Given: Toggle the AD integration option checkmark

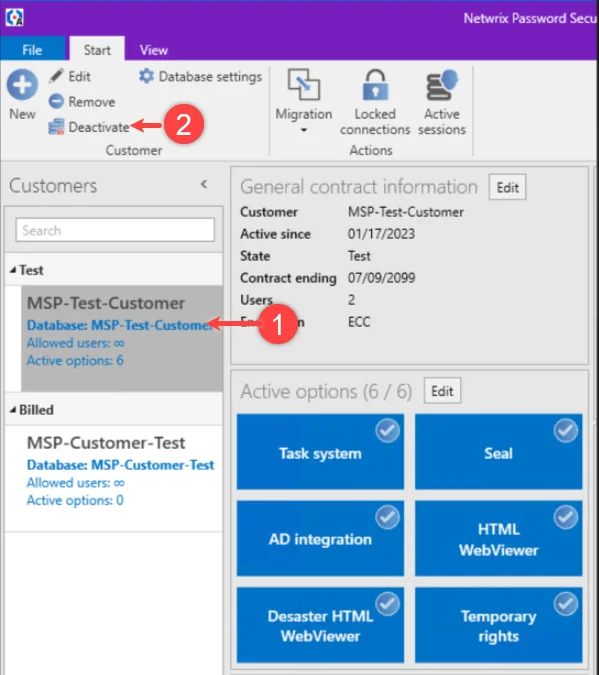Looking at the screenshot, I should click(x=388, y=517).
